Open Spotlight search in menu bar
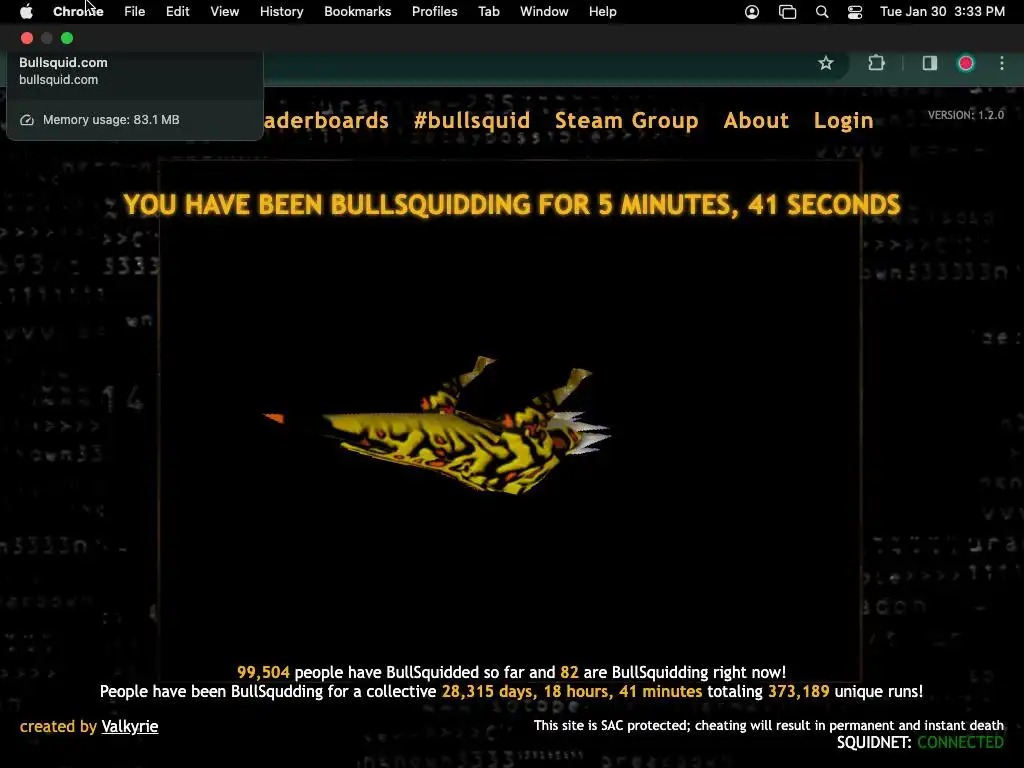1024x768 pixels. (x=822, y=12)
